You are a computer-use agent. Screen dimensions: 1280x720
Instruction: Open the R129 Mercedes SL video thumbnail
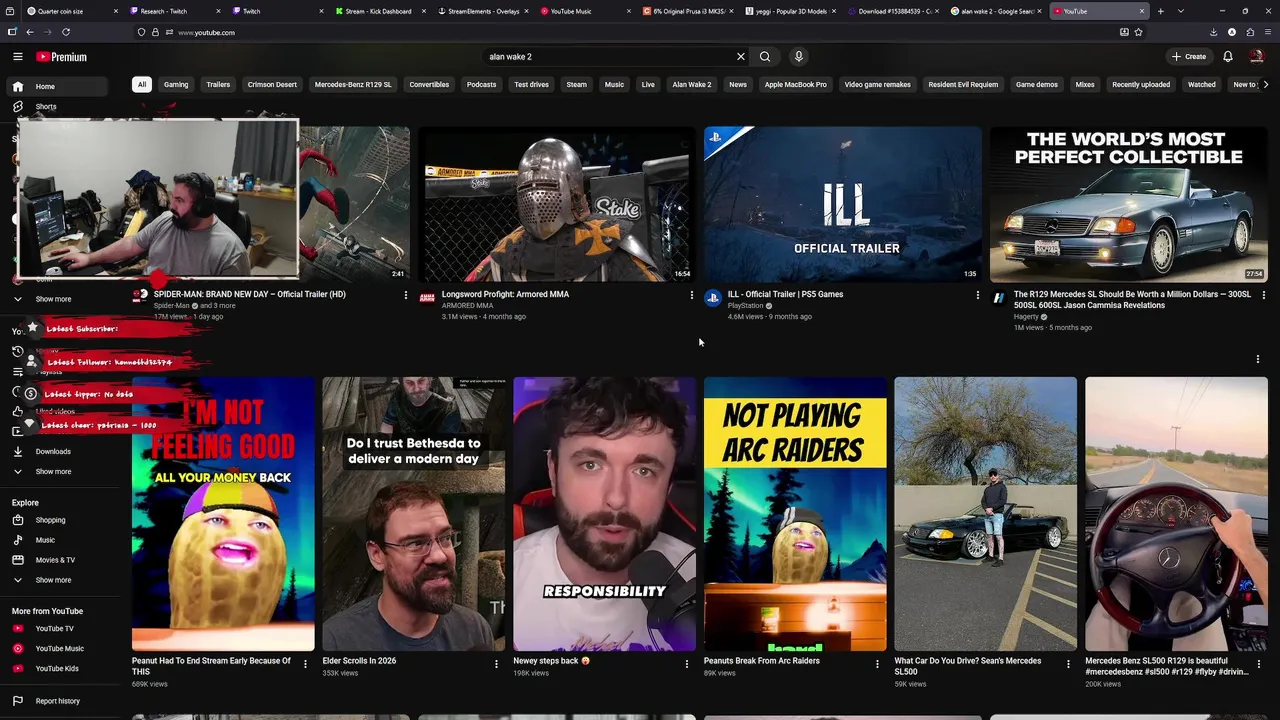coord(1128,204)
